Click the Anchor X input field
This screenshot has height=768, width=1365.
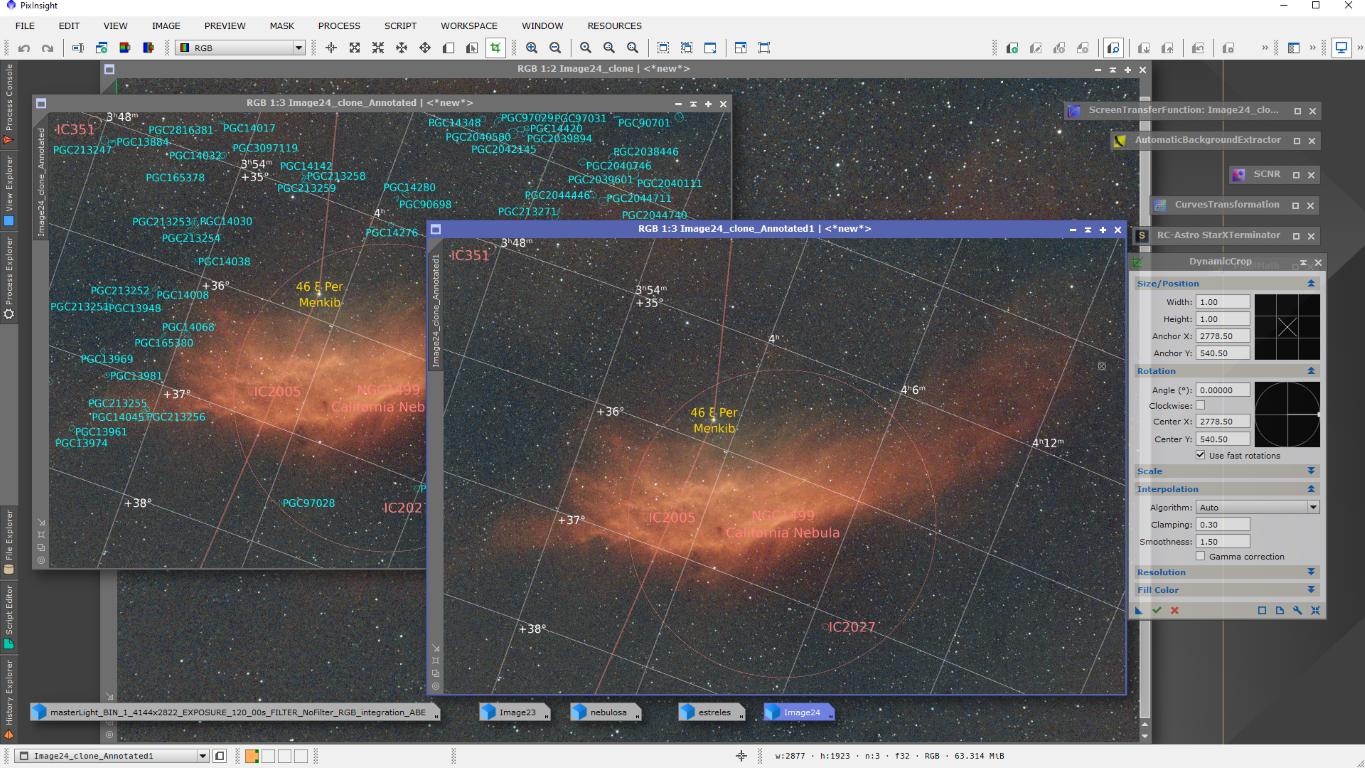[1224, 336]
